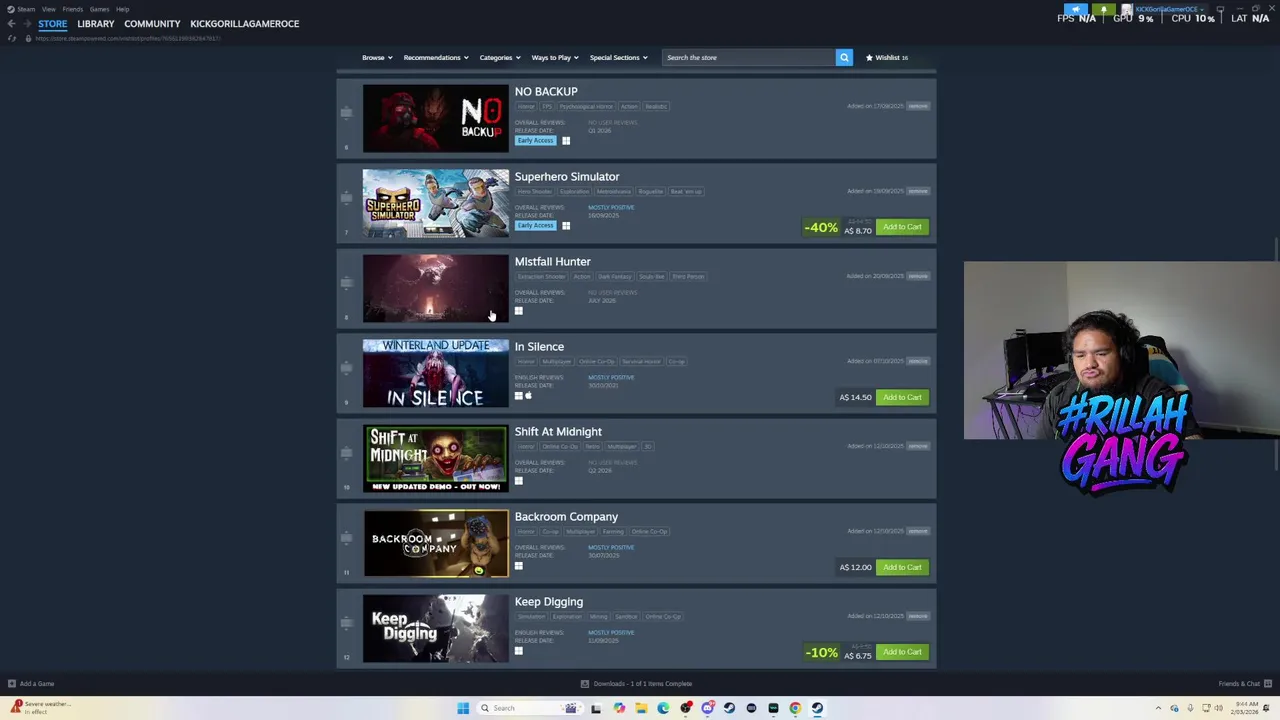Click the store URL address text
Viewport: 1280px width, 720px height.
tap(128, 38)
